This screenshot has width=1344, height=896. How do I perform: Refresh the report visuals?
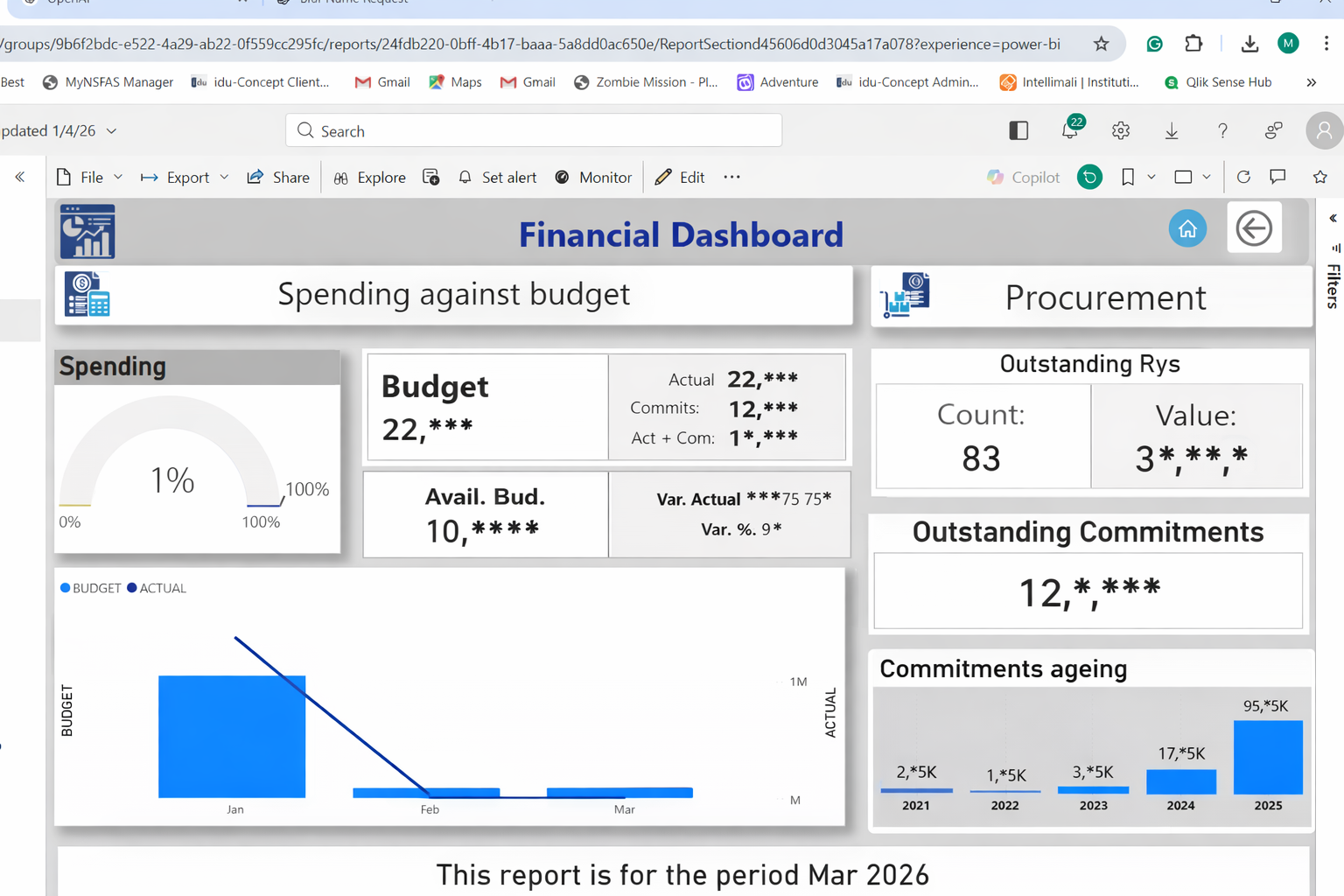click(1243, 177)
